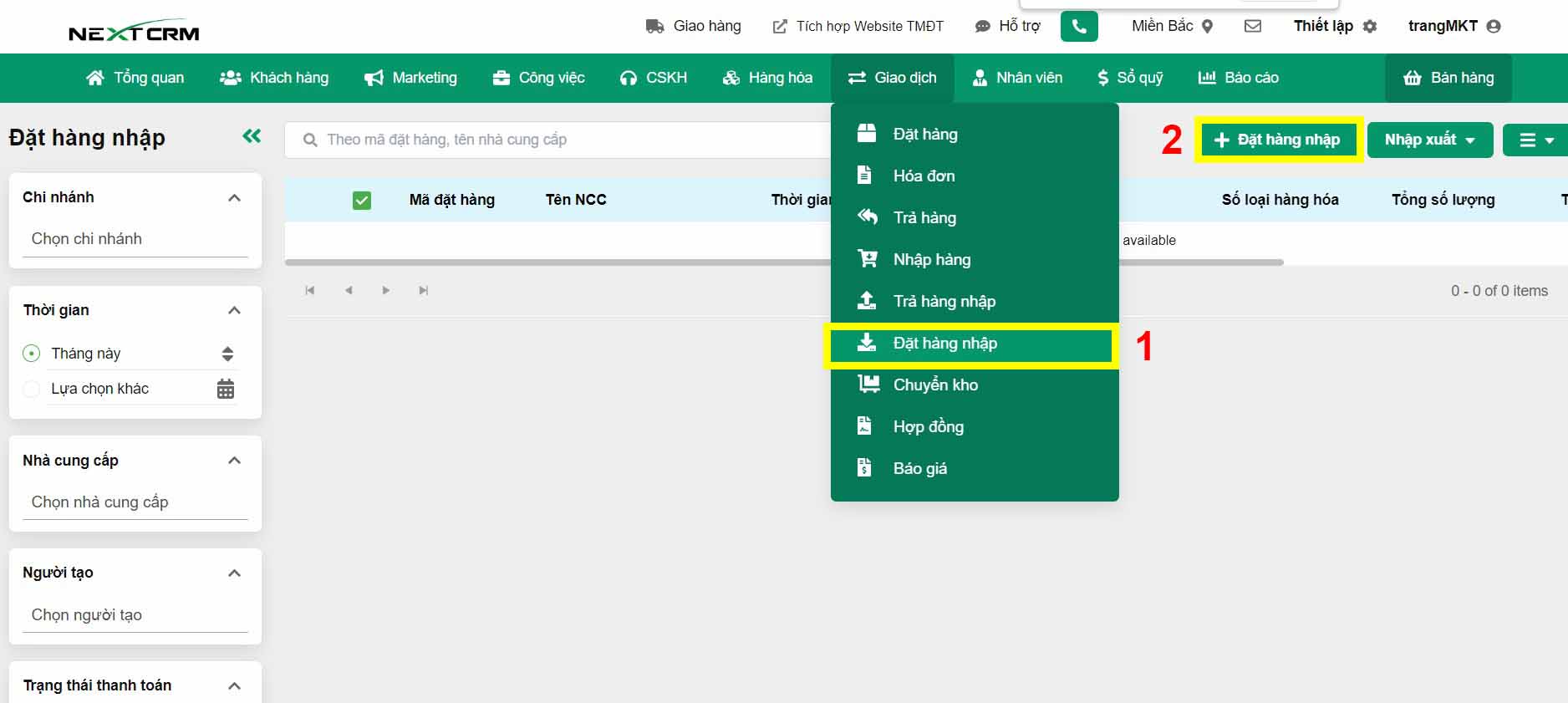Screen dimensions: 1568x703
Task: Go to last page pagination icon
Action: tap(424, 291)
